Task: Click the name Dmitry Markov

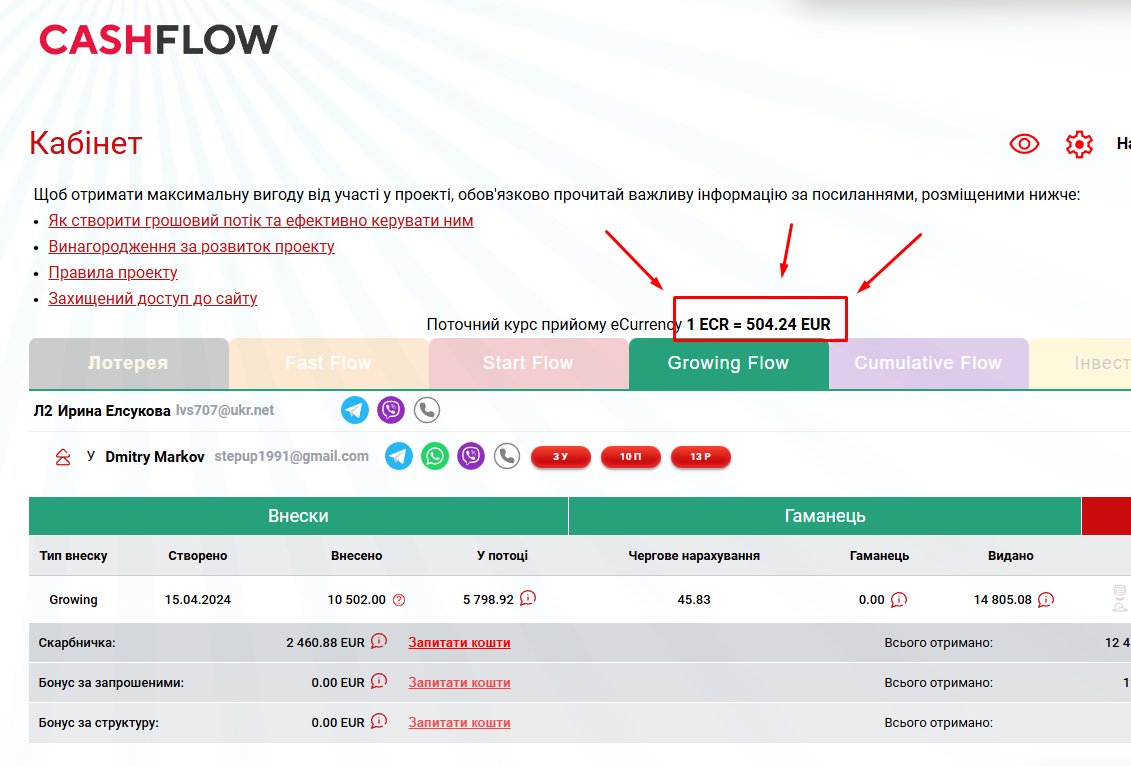Action: point(155,457)
